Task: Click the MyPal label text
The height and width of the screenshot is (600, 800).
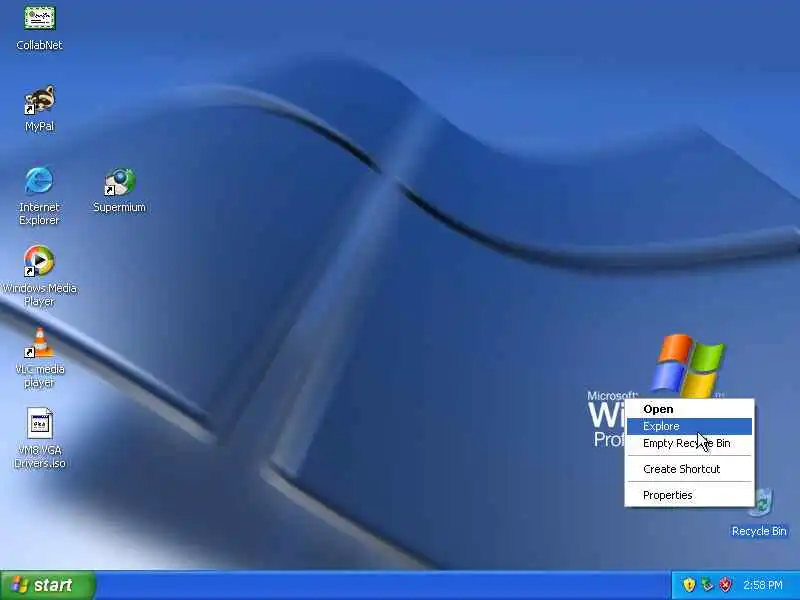Action: 39,127
